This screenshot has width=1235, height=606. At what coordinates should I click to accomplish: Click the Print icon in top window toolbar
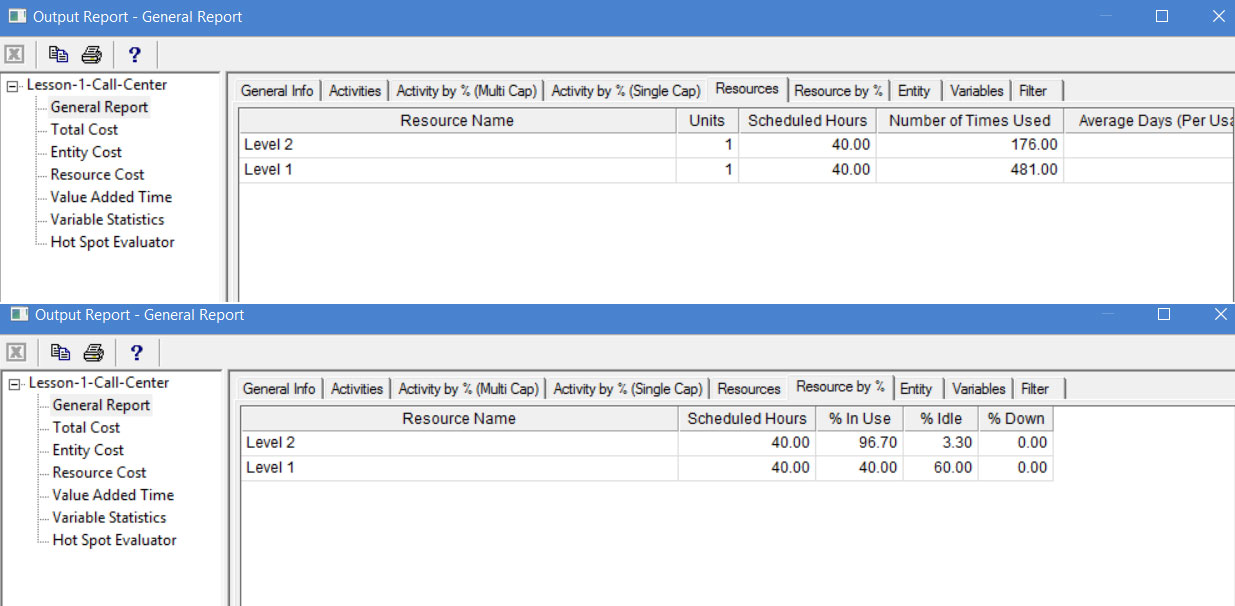click(91, 54)
